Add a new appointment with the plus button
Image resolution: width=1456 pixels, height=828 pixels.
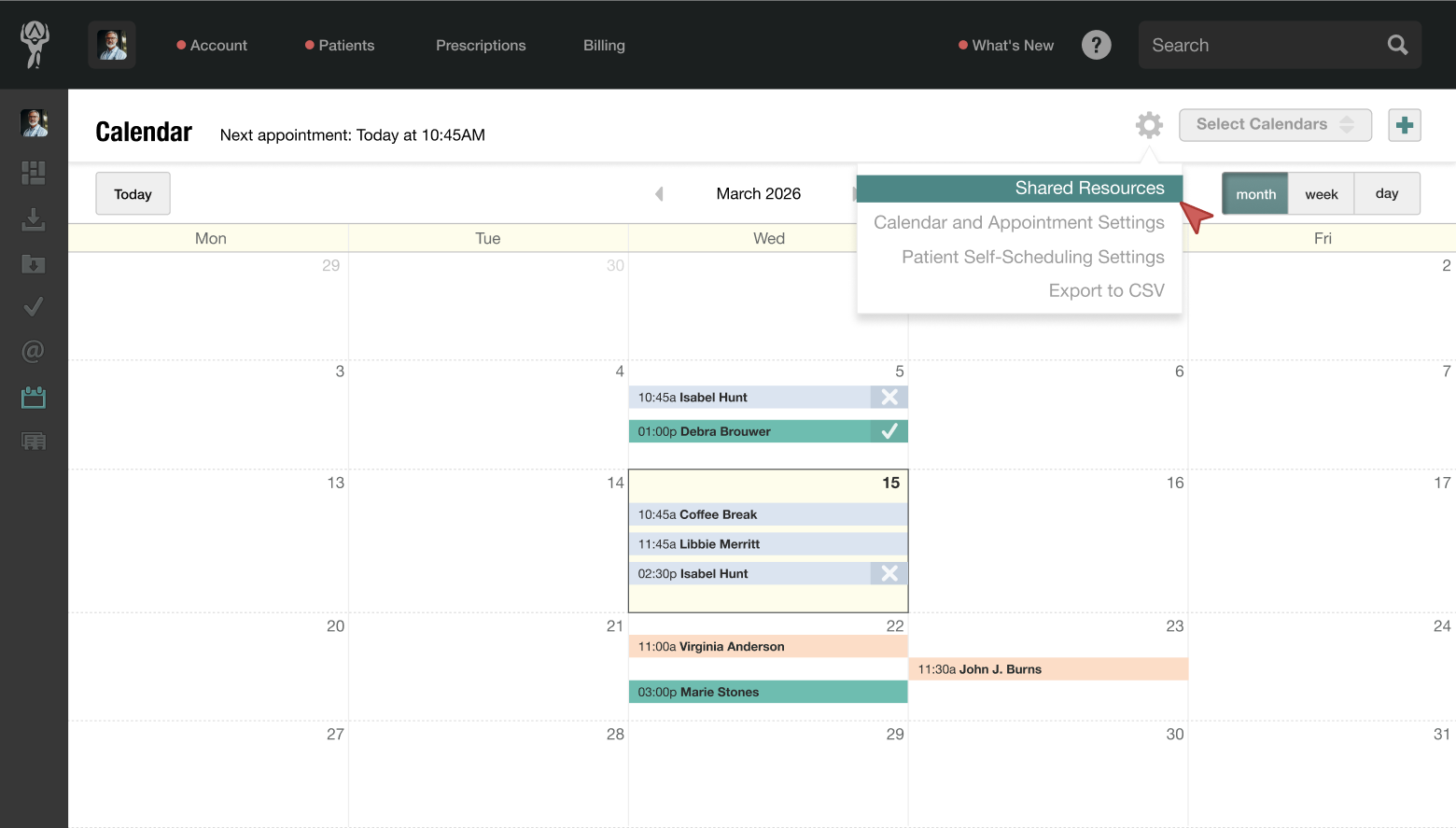coord(1404,124)
